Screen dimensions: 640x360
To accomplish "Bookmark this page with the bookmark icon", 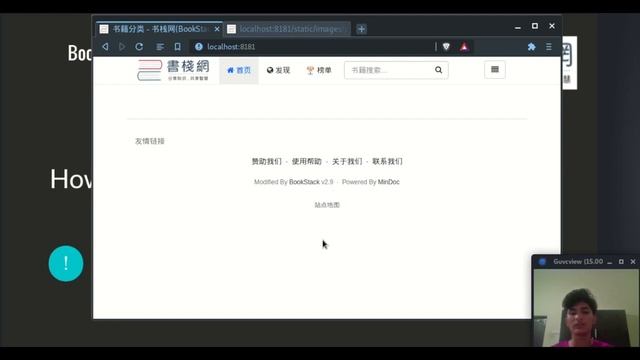I will (178, 47).
